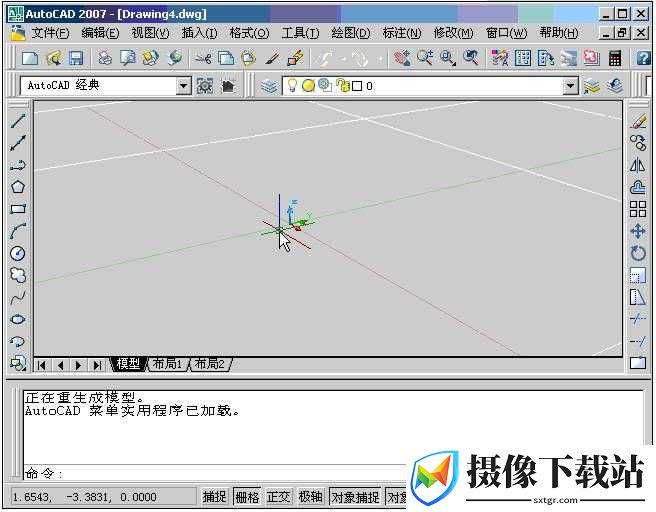Click the Array modify tool

(x=638, y=209)
